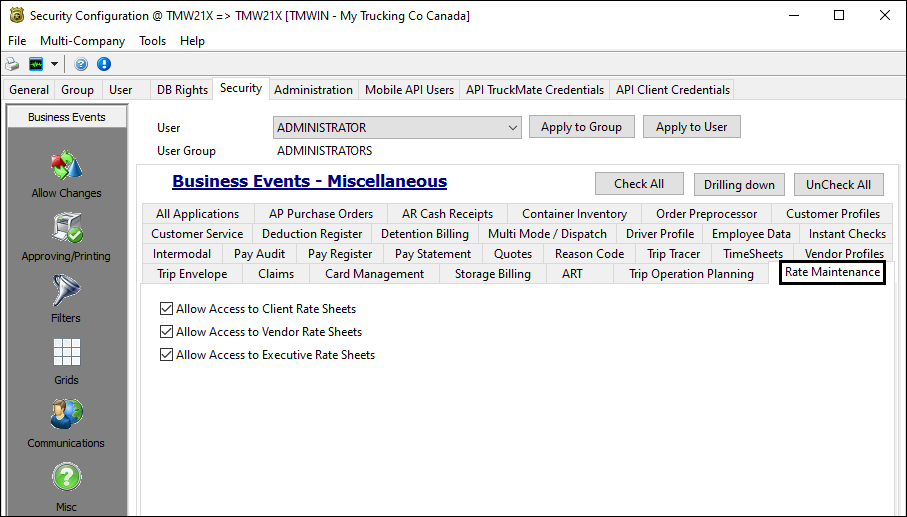The width and height of the screenshot is (907, 517).
Task: Select the Pay Register tab
Action: coord(340,253)
